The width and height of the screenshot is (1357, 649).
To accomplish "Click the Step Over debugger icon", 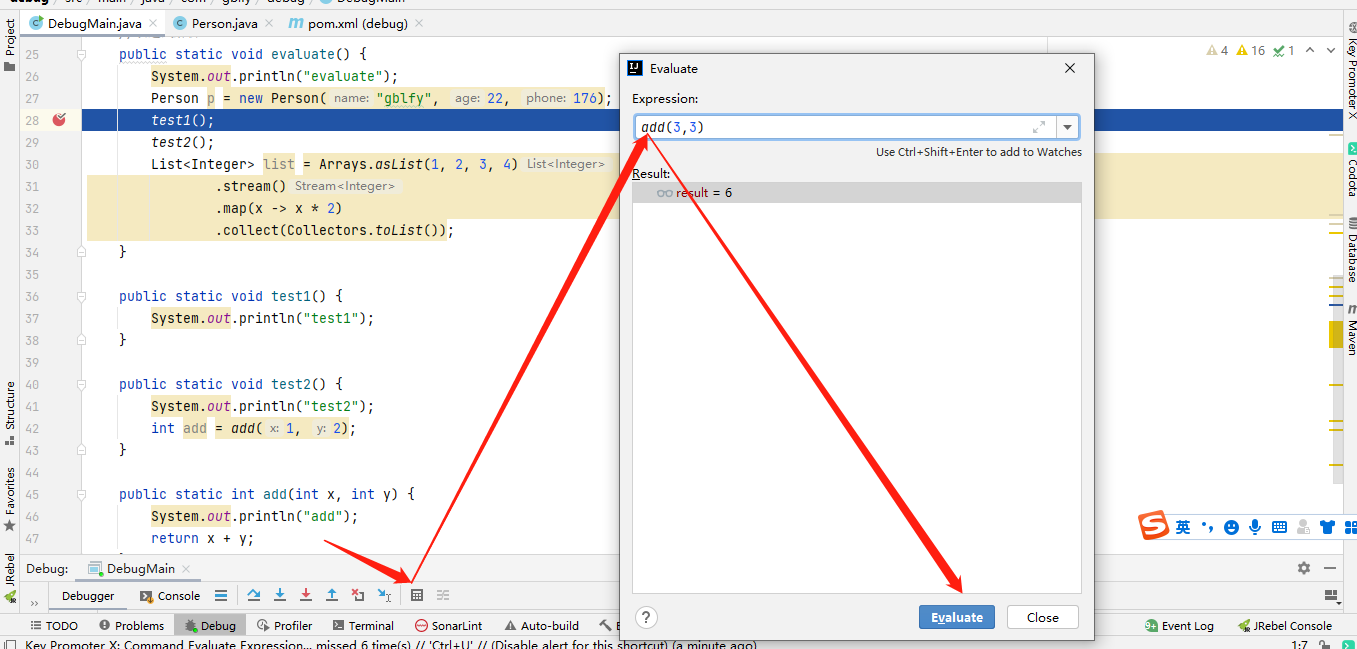I will tap(254, 595).
